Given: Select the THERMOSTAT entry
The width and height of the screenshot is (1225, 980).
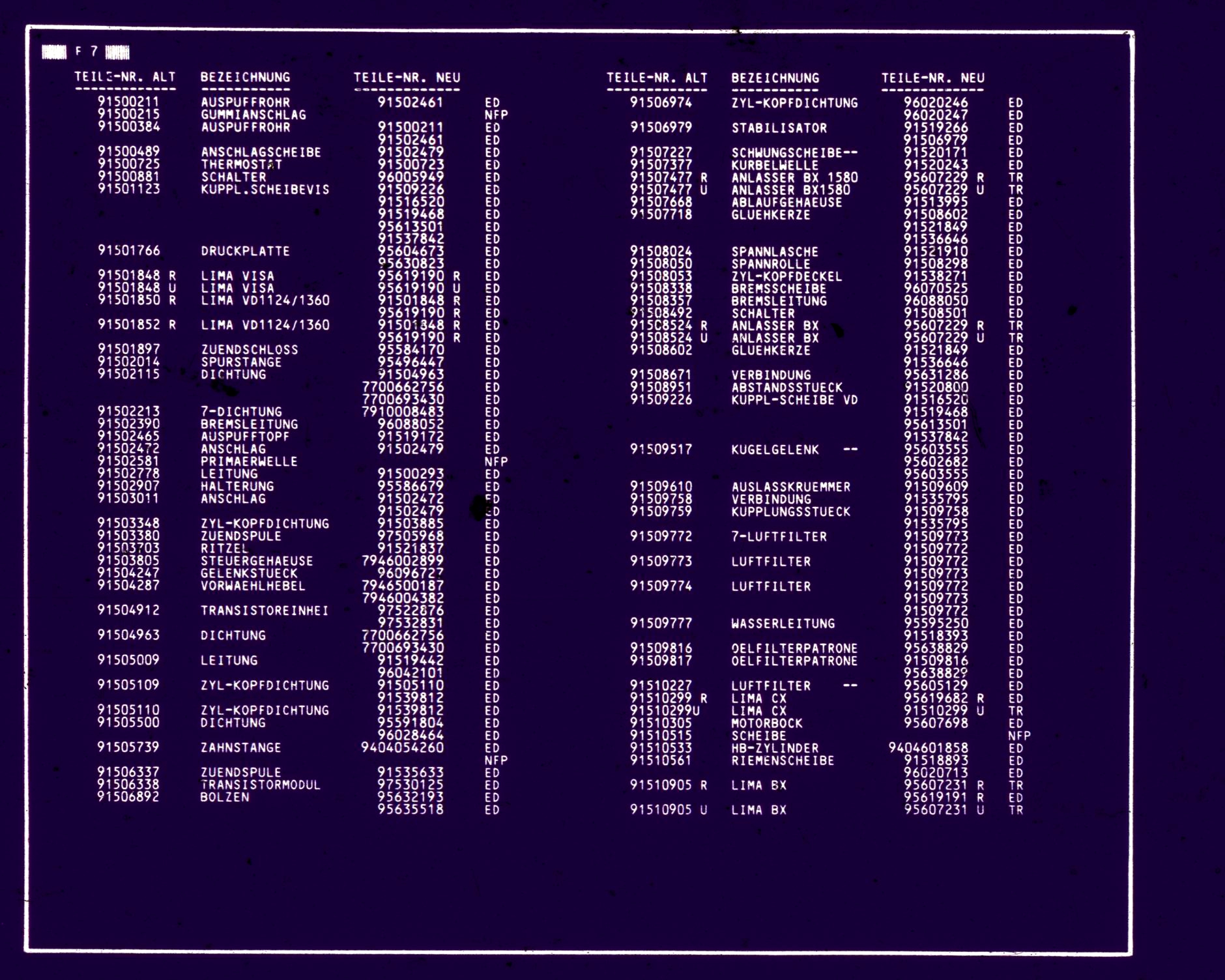Looking at the screenshot, I should (x=241, y=164).
